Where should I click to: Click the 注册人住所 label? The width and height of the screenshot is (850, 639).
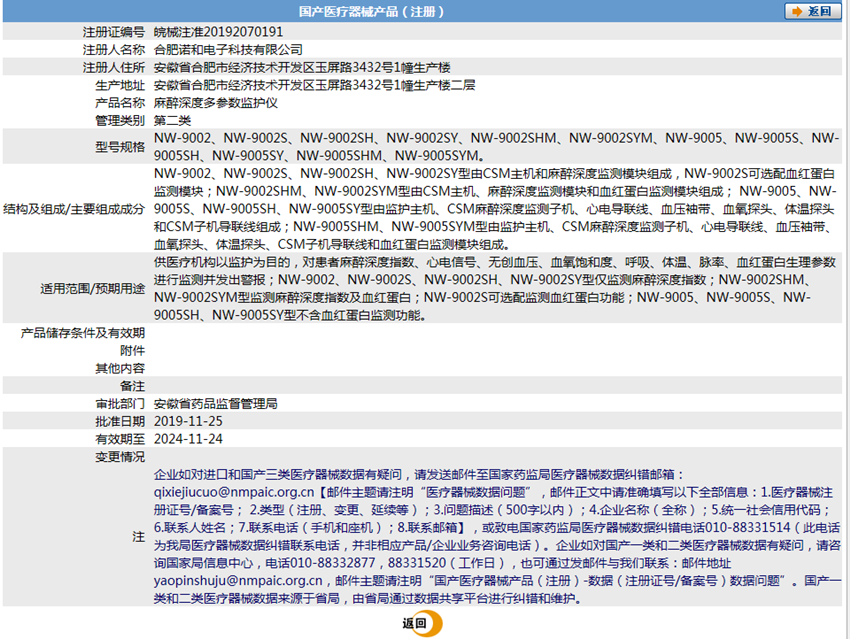coord(114,68)
